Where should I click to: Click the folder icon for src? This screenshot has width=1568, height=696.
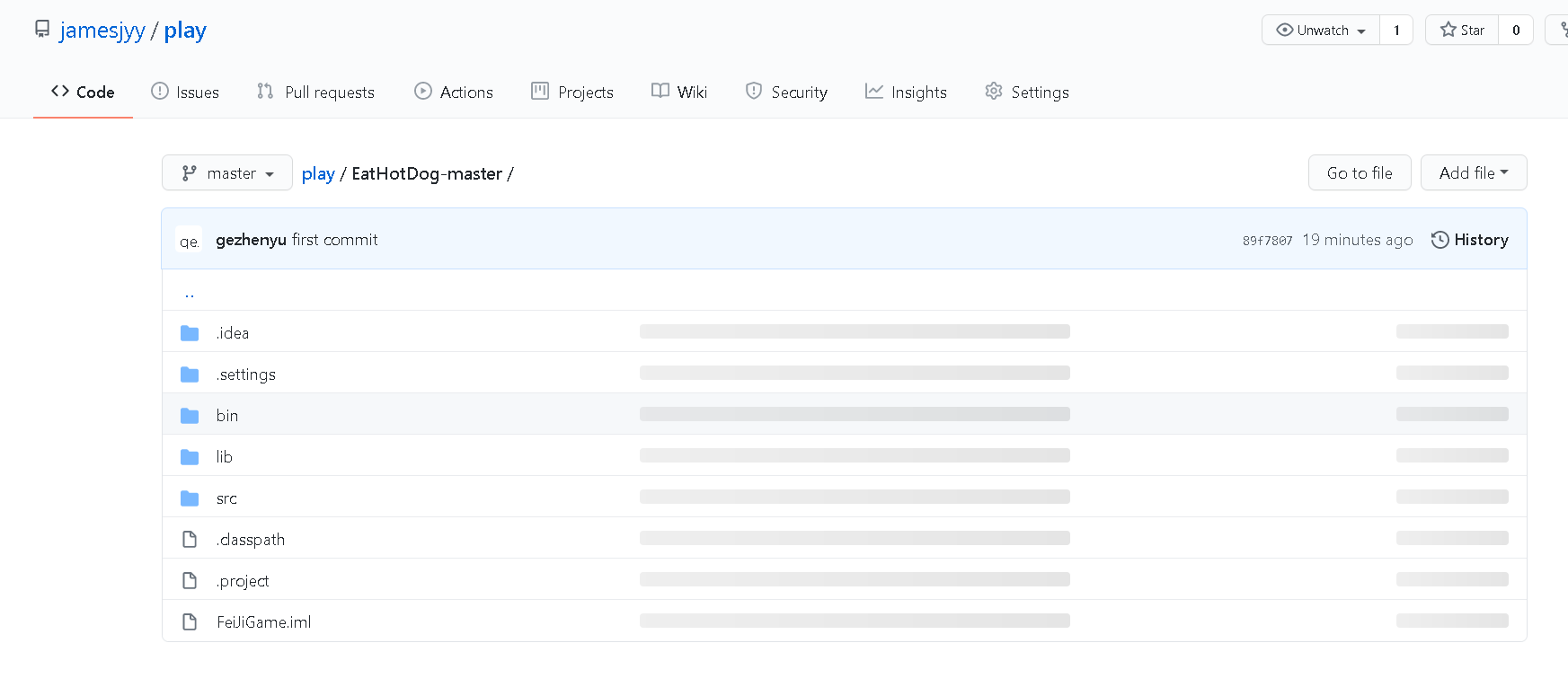190,498
